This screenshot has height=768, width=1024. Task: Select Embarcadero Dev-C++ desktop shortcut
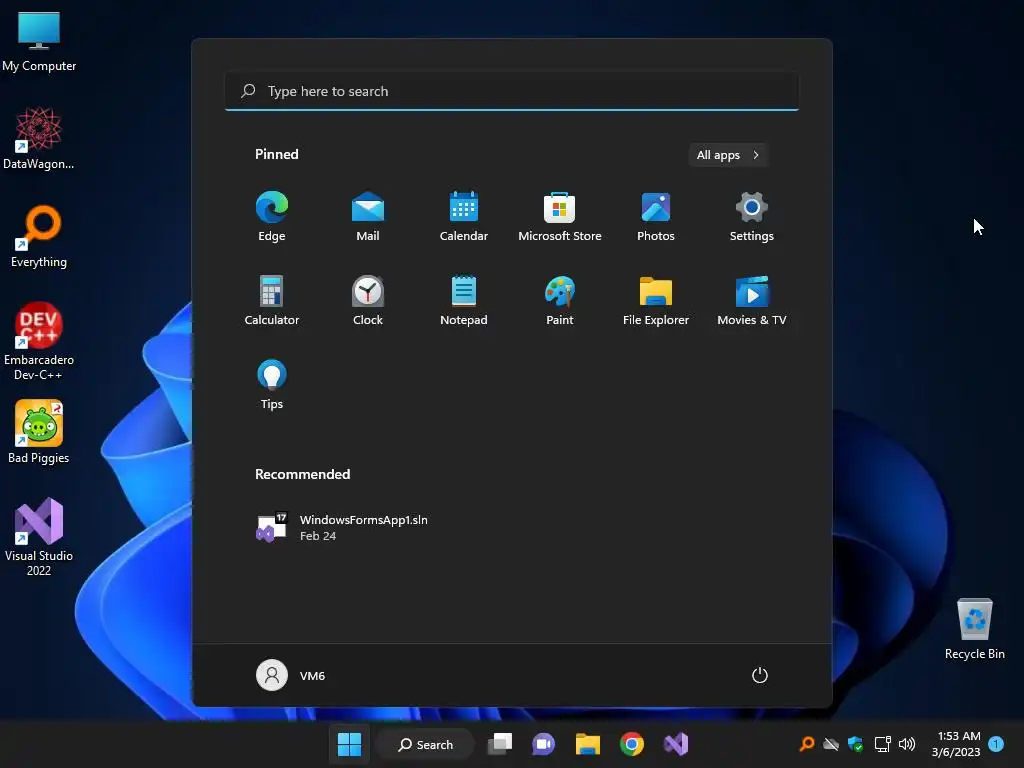tap(39, 341)
